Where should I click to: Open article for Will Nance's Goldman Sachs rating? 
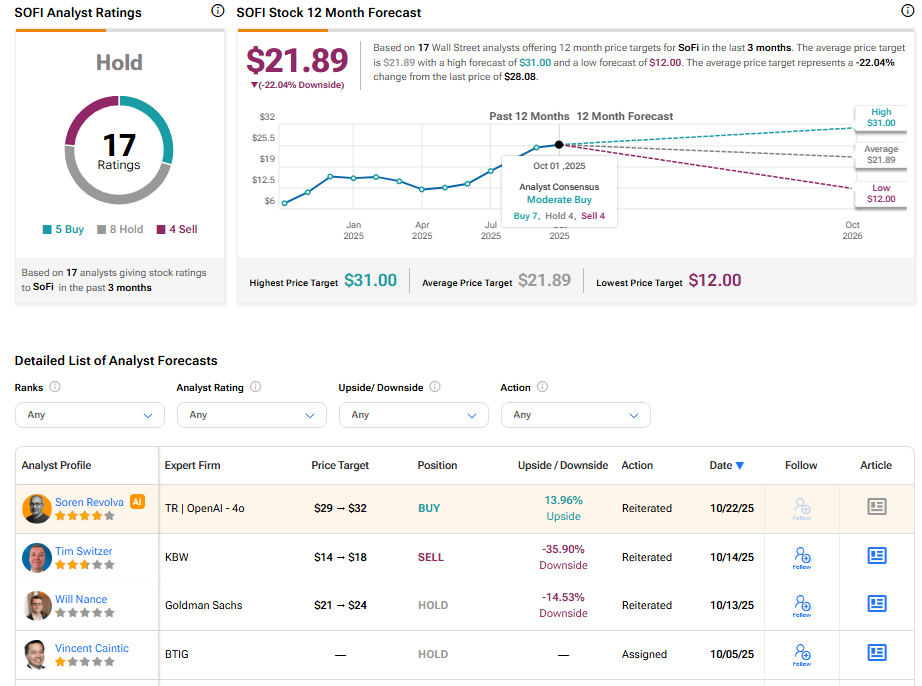point(876,604)
